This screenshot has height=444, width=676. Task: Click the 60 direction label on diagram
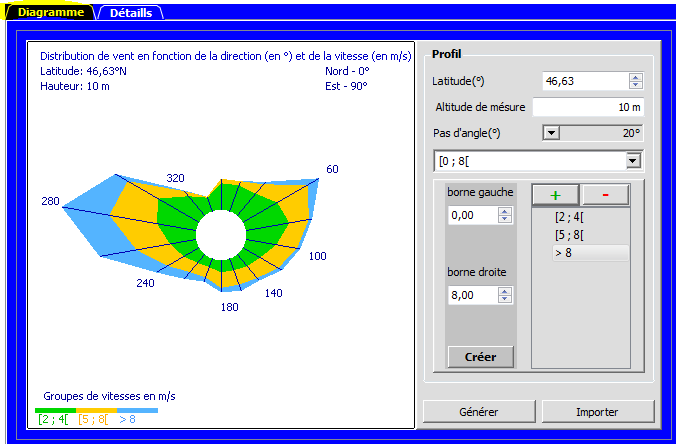tap(332, 169)
